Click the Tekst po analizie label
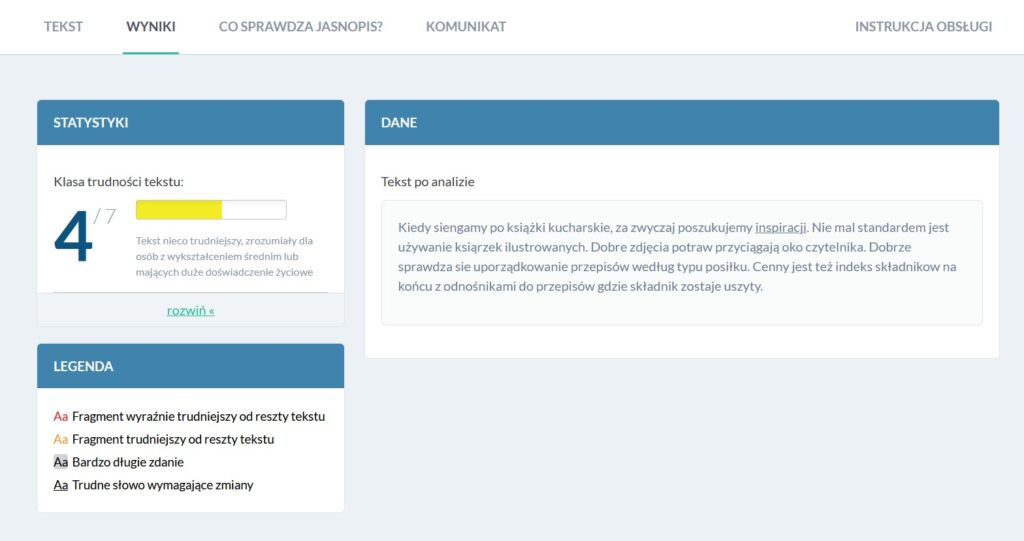This screenshot has width=1024, height=541. click(x=427, y=182)
